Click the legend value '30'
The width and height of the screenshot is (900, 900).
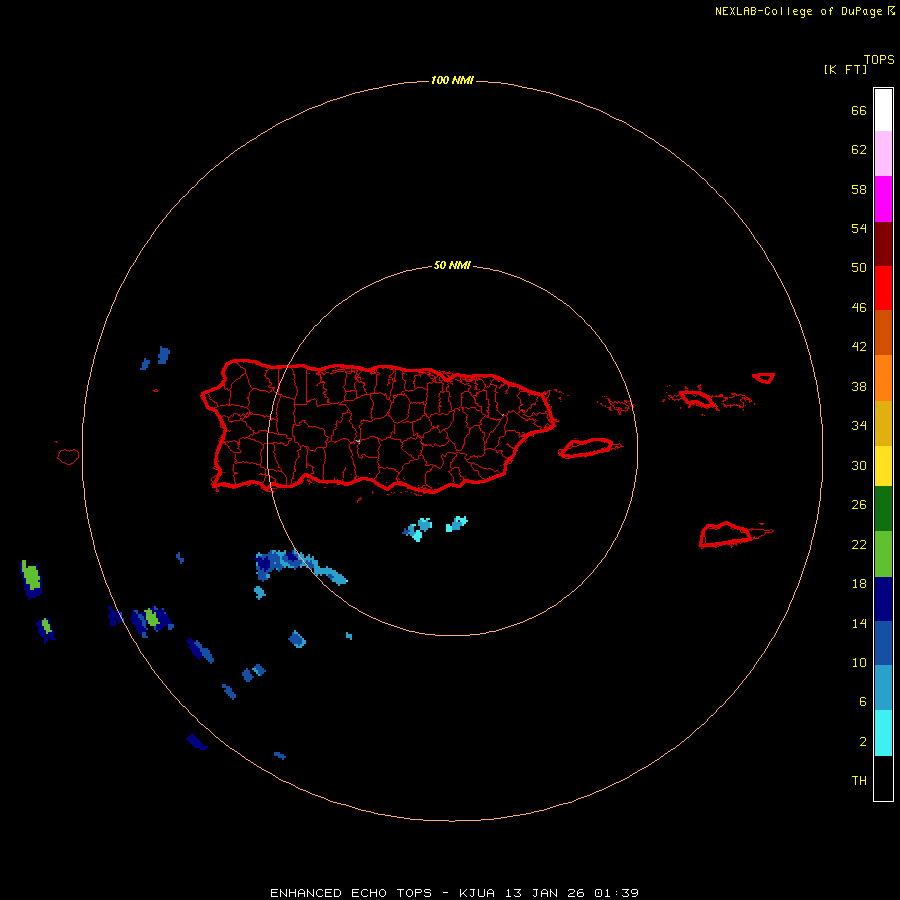pos(859,465)
